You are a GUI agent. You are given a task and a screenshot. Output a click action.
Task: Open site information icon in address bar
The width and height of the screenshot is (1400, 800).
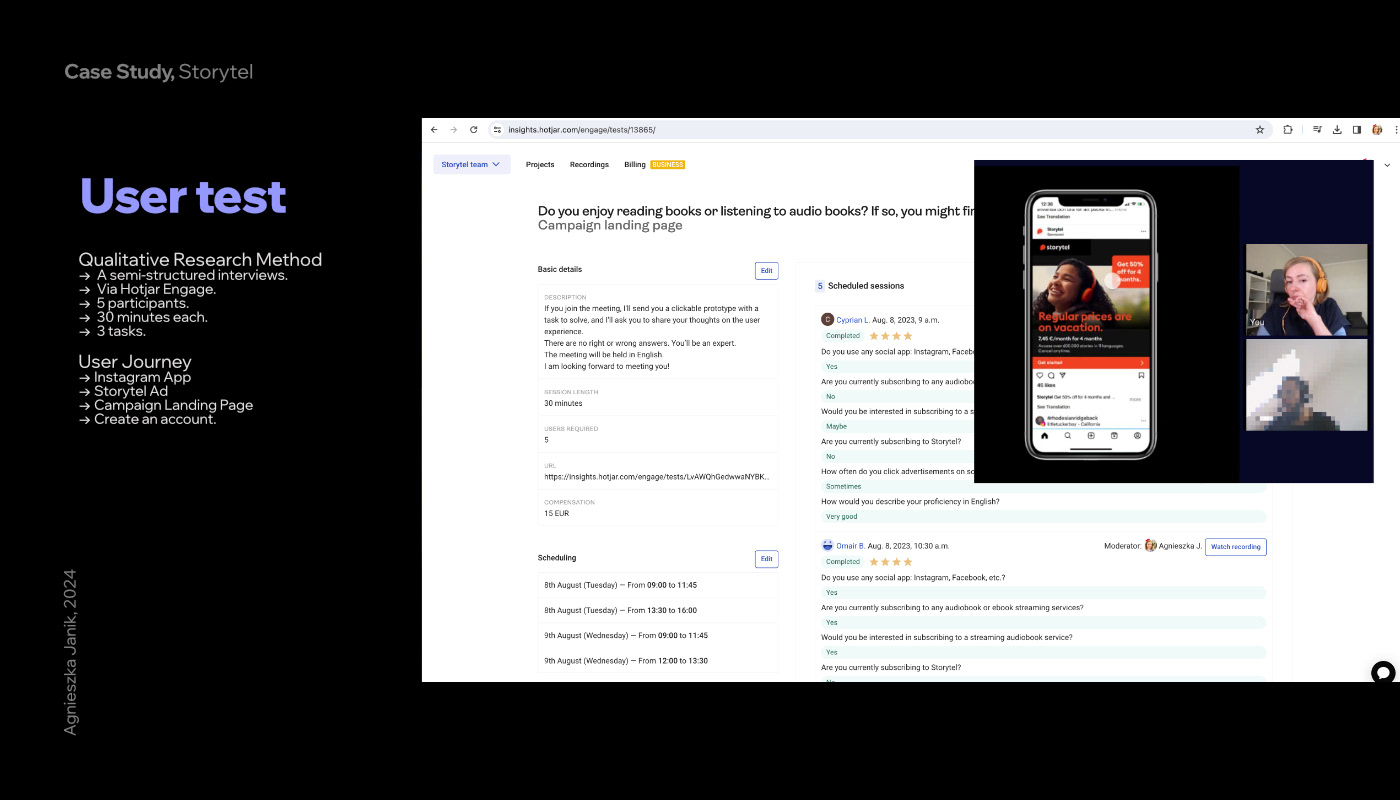497,130
